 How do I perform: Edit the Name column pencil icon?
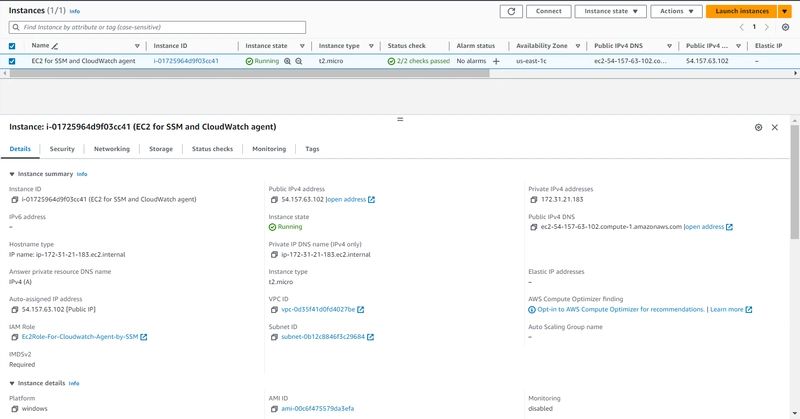click(55, 46)
